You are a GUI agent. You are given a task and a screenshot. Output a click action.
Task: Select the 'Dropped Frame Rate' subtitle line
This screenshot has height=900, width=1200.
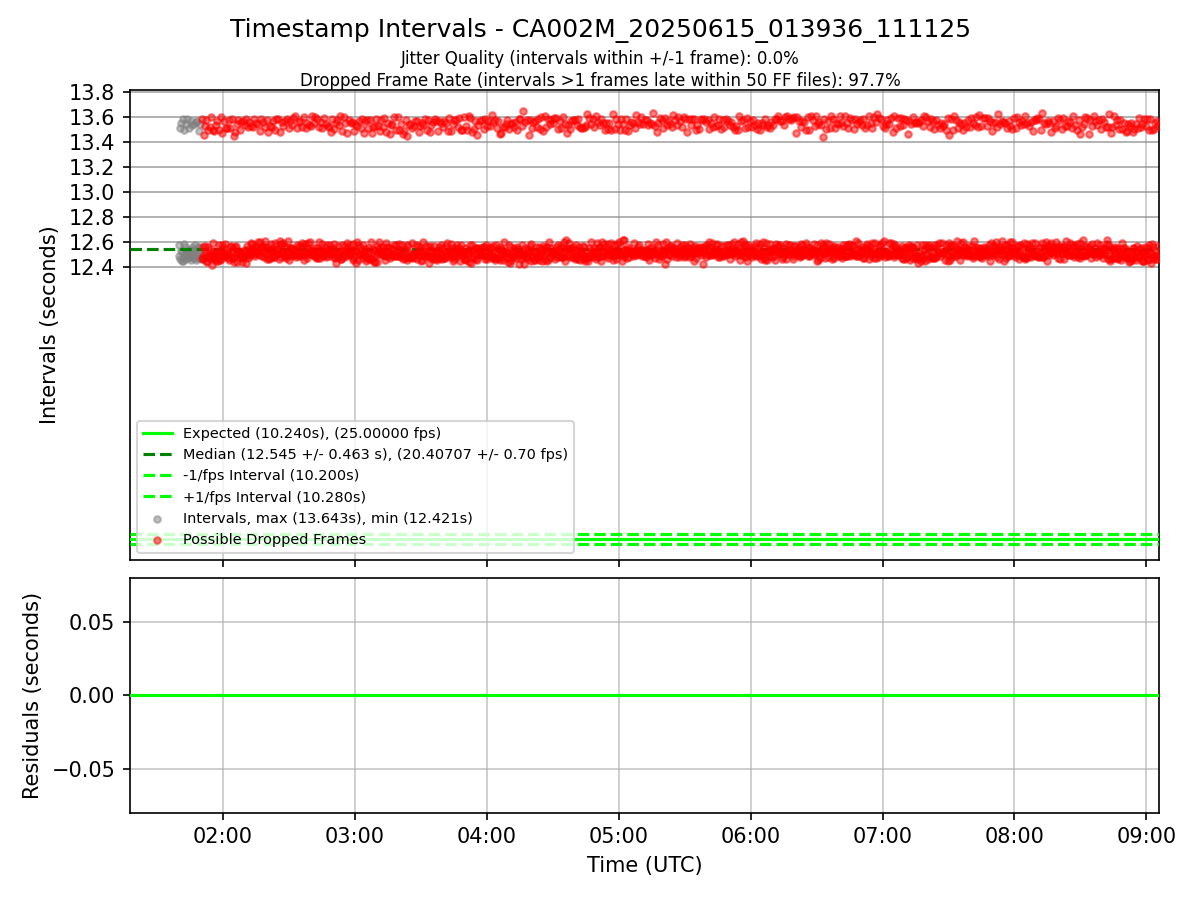[600, 80]
